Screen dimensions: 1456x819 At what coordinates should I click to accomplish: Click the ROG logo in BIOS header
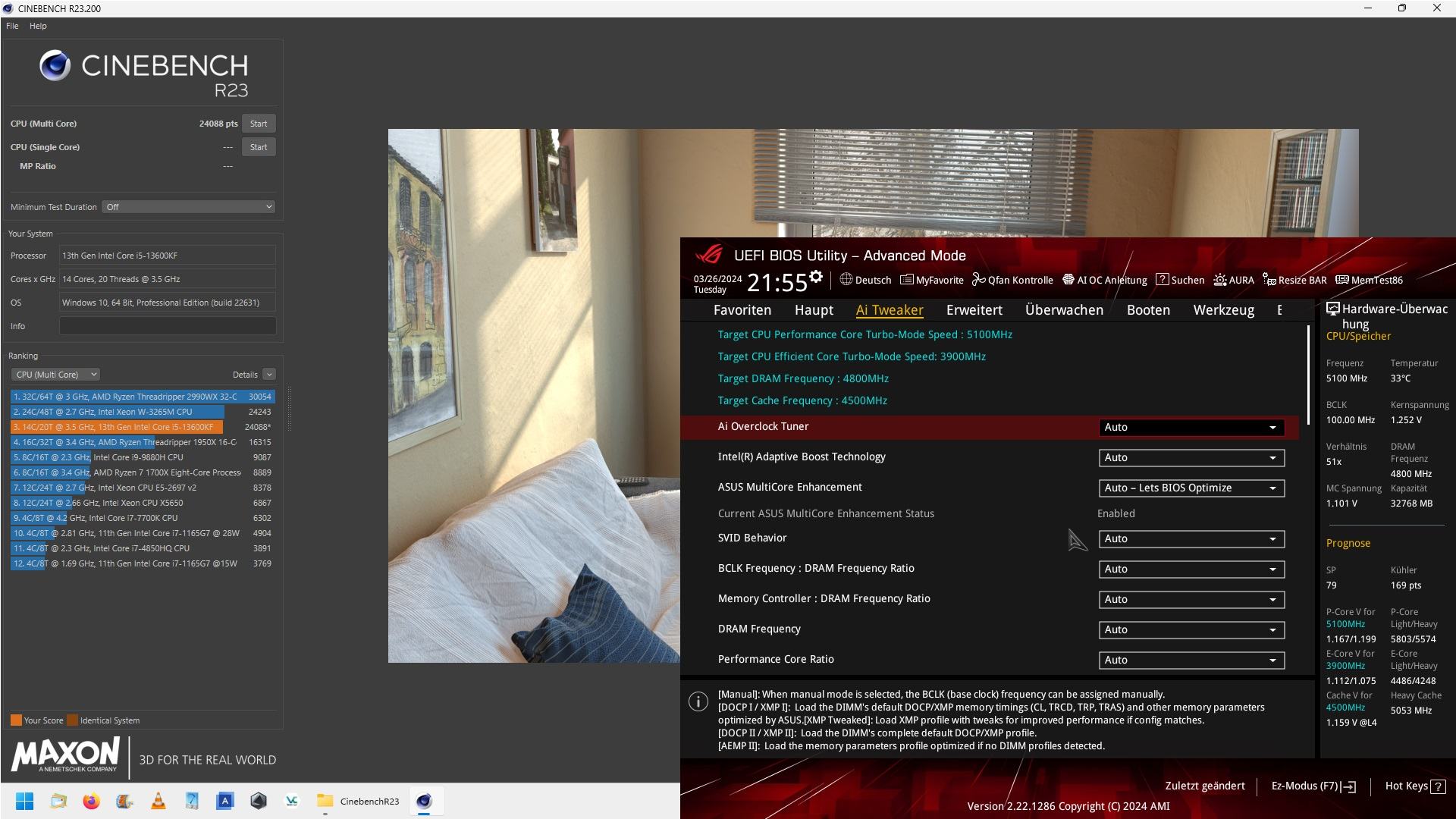(x=710, y=253)
